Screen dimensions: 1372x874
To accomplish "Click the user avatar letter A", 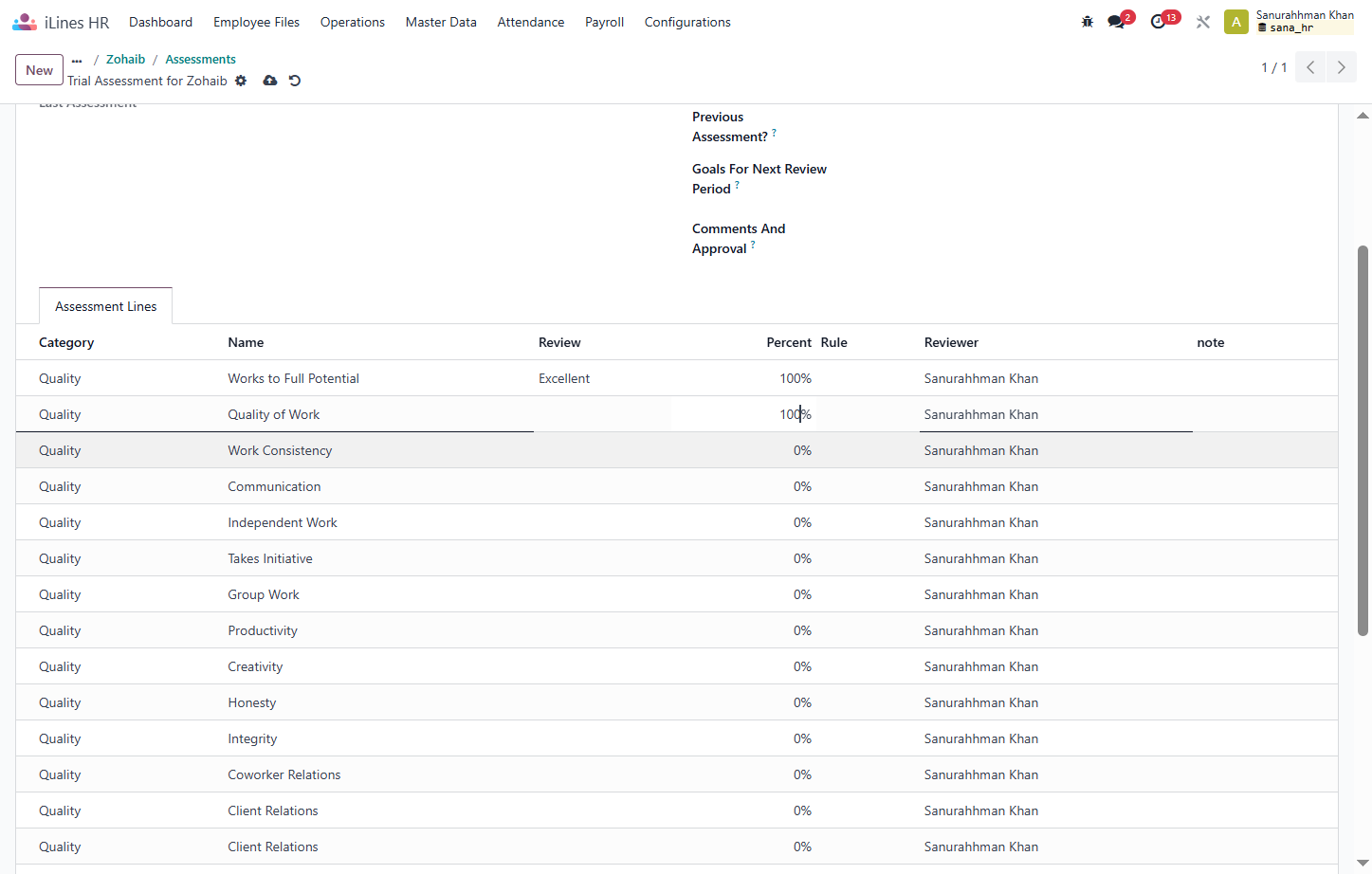I will click(x=1236, y=22).
